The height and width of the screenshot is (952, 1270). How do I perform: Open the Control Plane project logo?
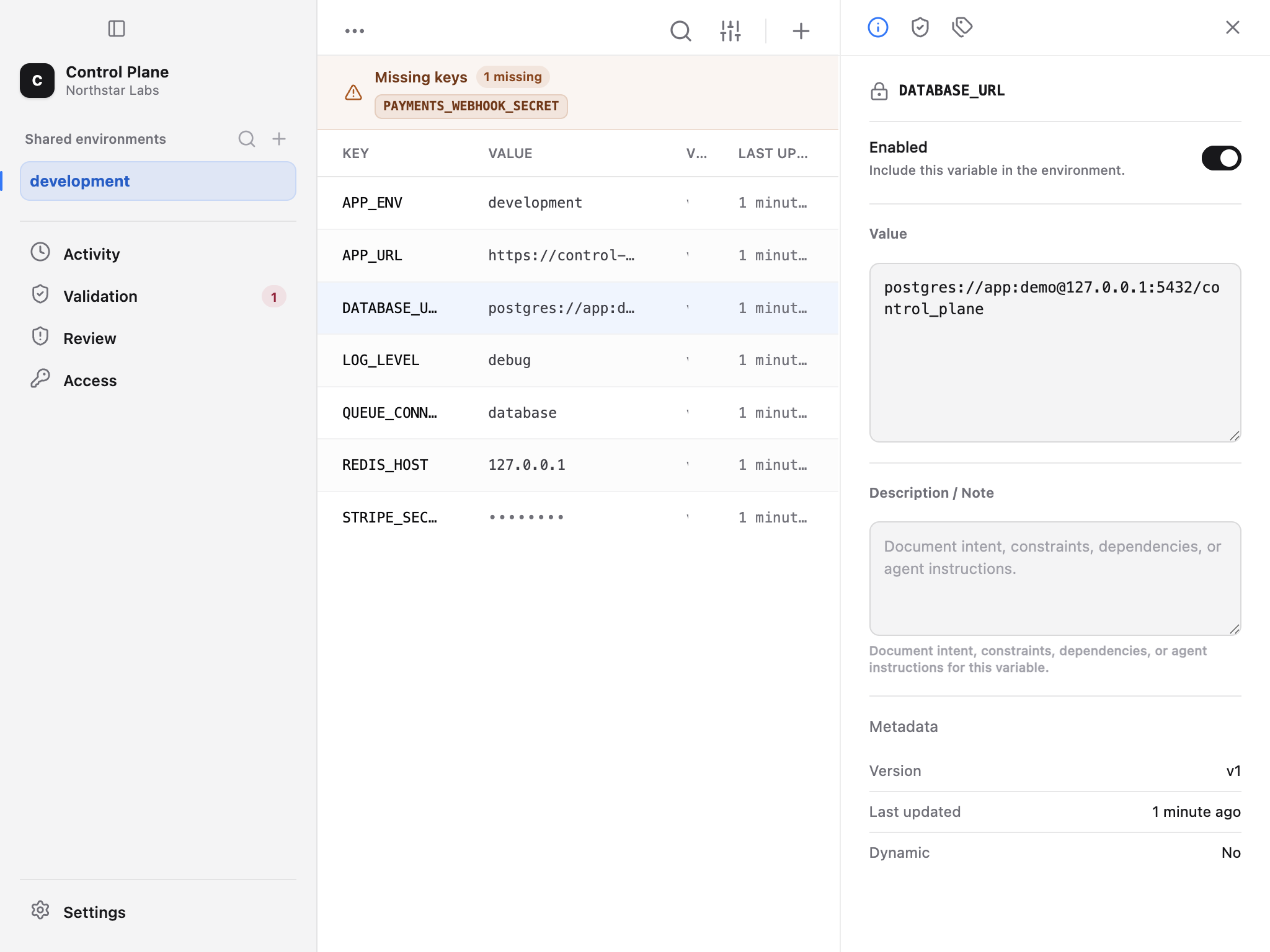coord(37,81)
